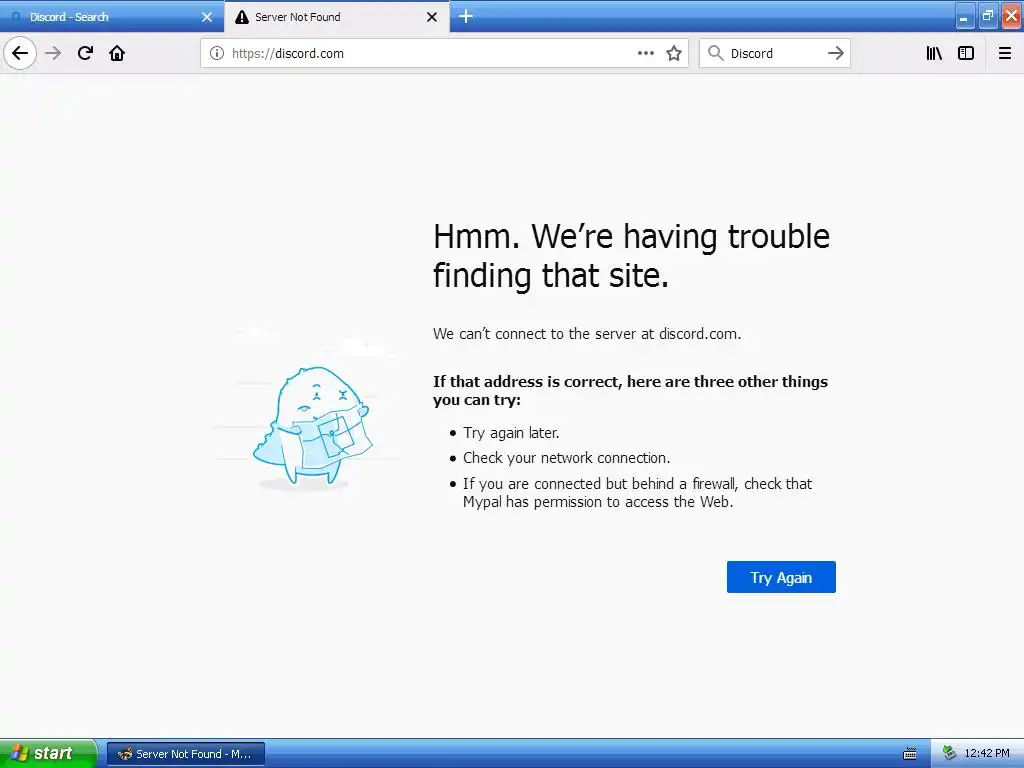Viewport: 1024px width, 768px height.
Task: Bookmark this page with the star
Action: pos(674,53)
